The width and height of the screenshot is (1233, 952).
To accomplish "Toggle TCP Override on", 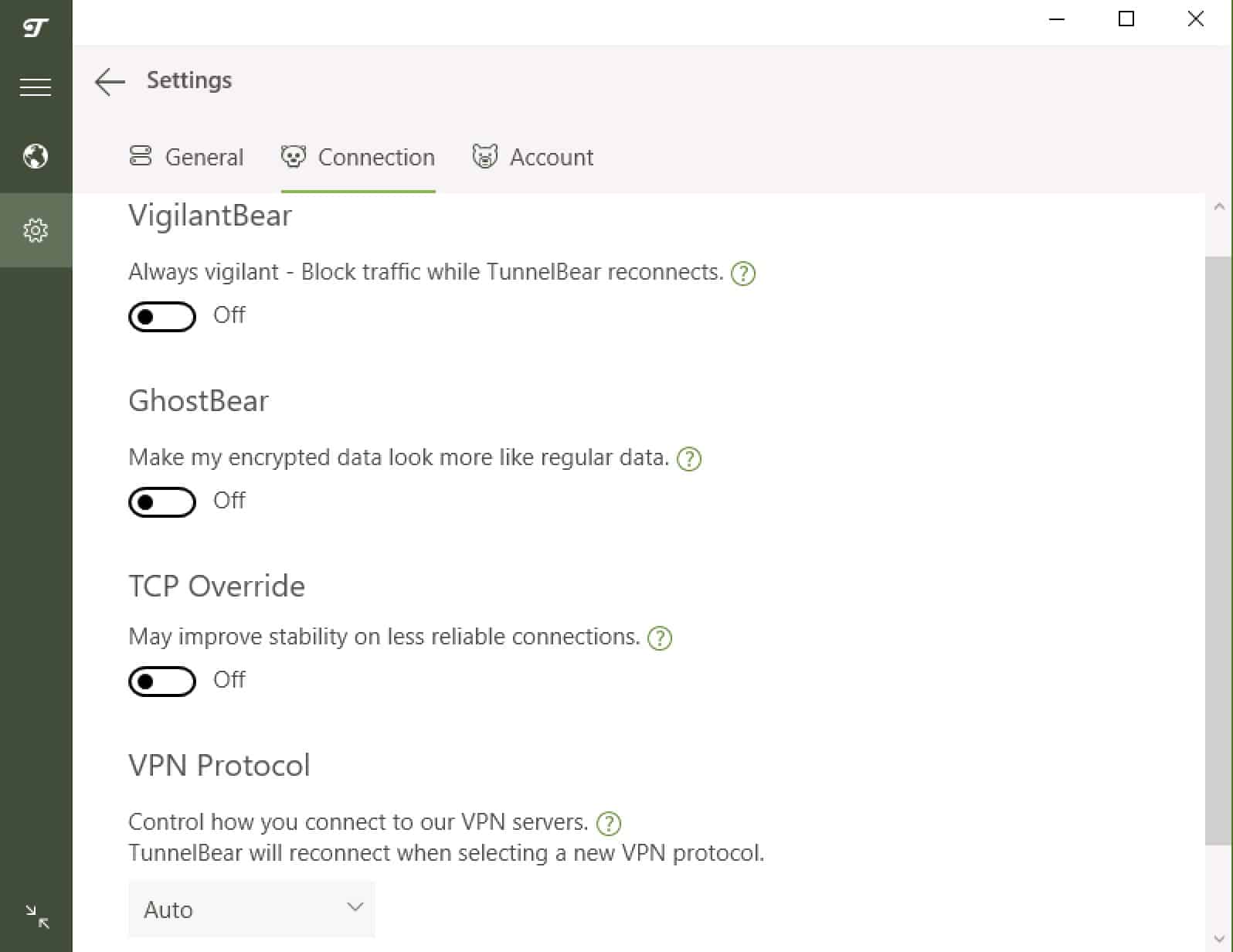I will coord(162,682).
